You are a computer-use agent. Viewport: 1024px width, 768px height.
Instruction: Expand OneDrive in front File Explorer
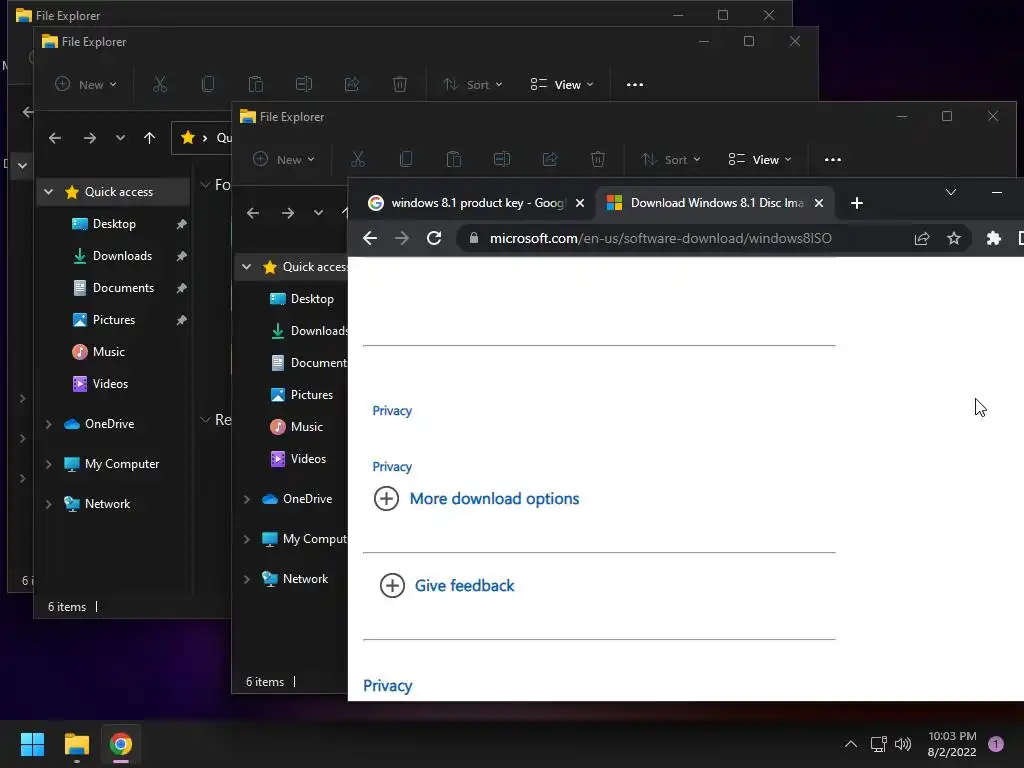coord(246,499)
